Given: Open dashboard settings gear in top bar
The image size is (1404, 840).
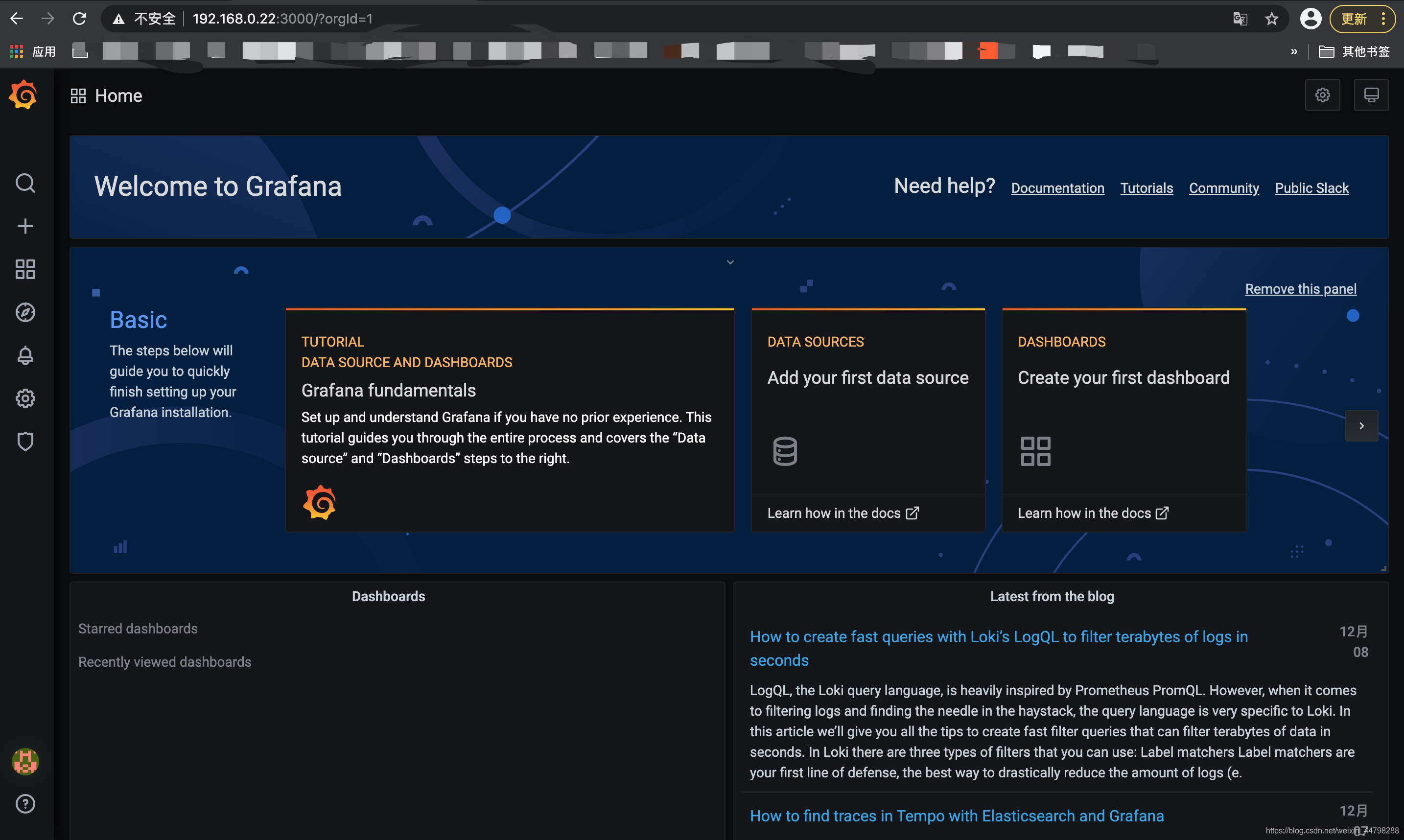Looking at the screenshot, I should (1322, 95).
